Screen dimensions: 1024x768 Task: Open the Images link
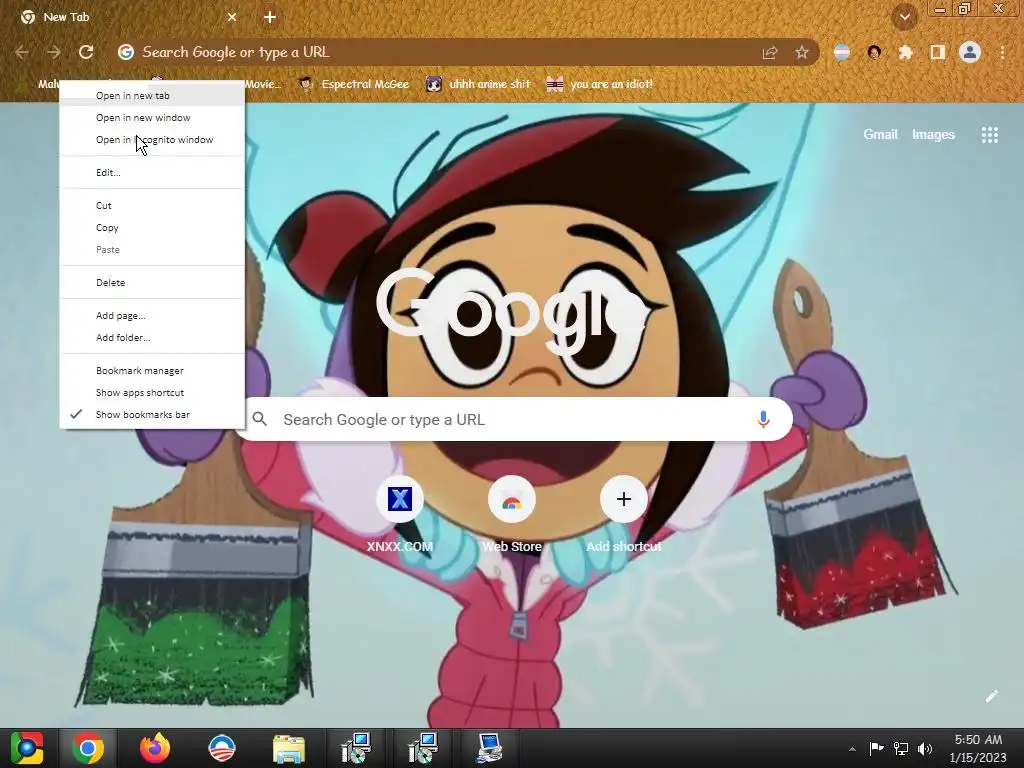point(933,135)
